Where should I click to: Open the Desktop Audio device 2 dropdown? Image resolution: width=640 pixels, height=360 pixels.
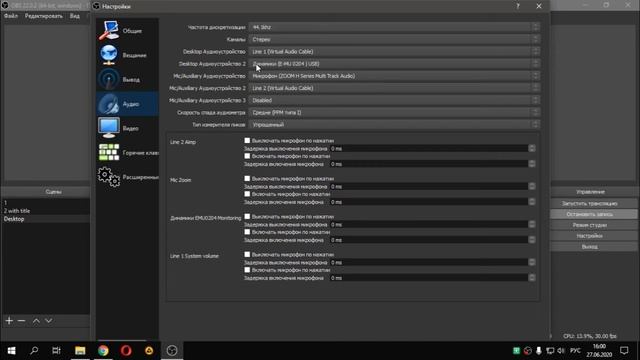(394, 64)
